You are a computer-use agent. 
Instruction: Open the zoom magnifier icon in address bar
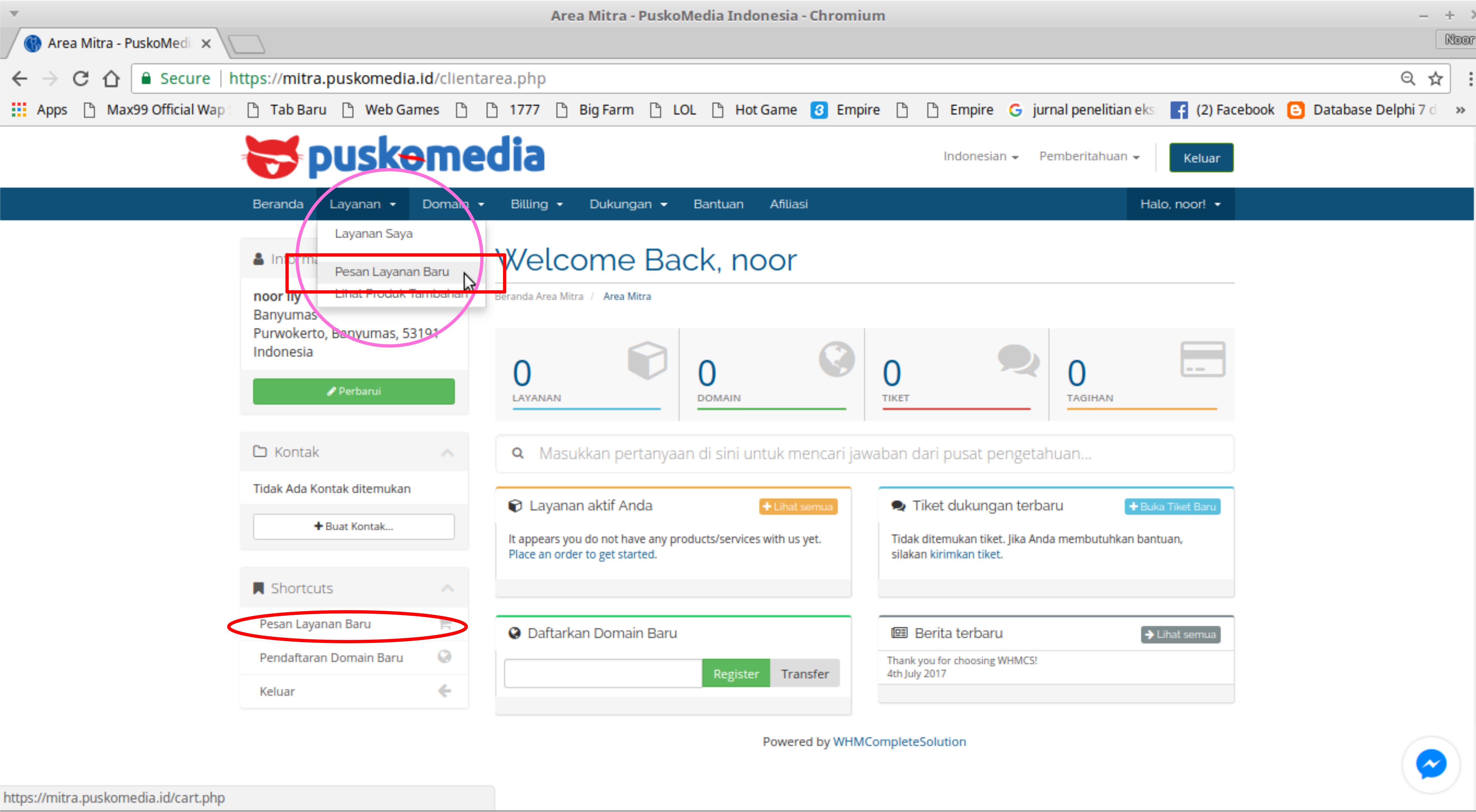(1408, 78)
